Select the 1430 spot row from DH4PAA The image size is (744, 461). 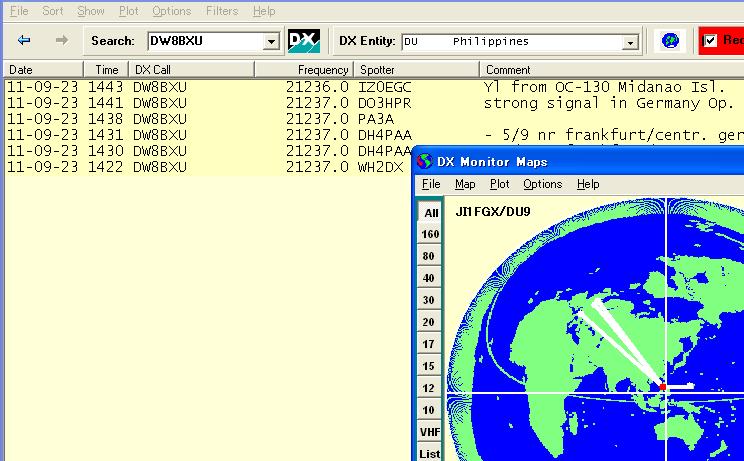coord(208,151)
